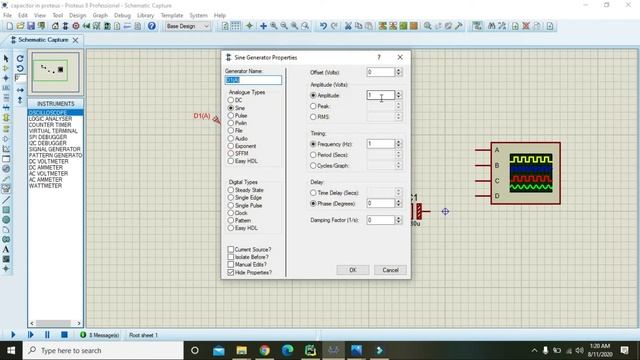The width and height of the screenshot is (640, 360).
Task: Open the File menu
Action: 7,15
